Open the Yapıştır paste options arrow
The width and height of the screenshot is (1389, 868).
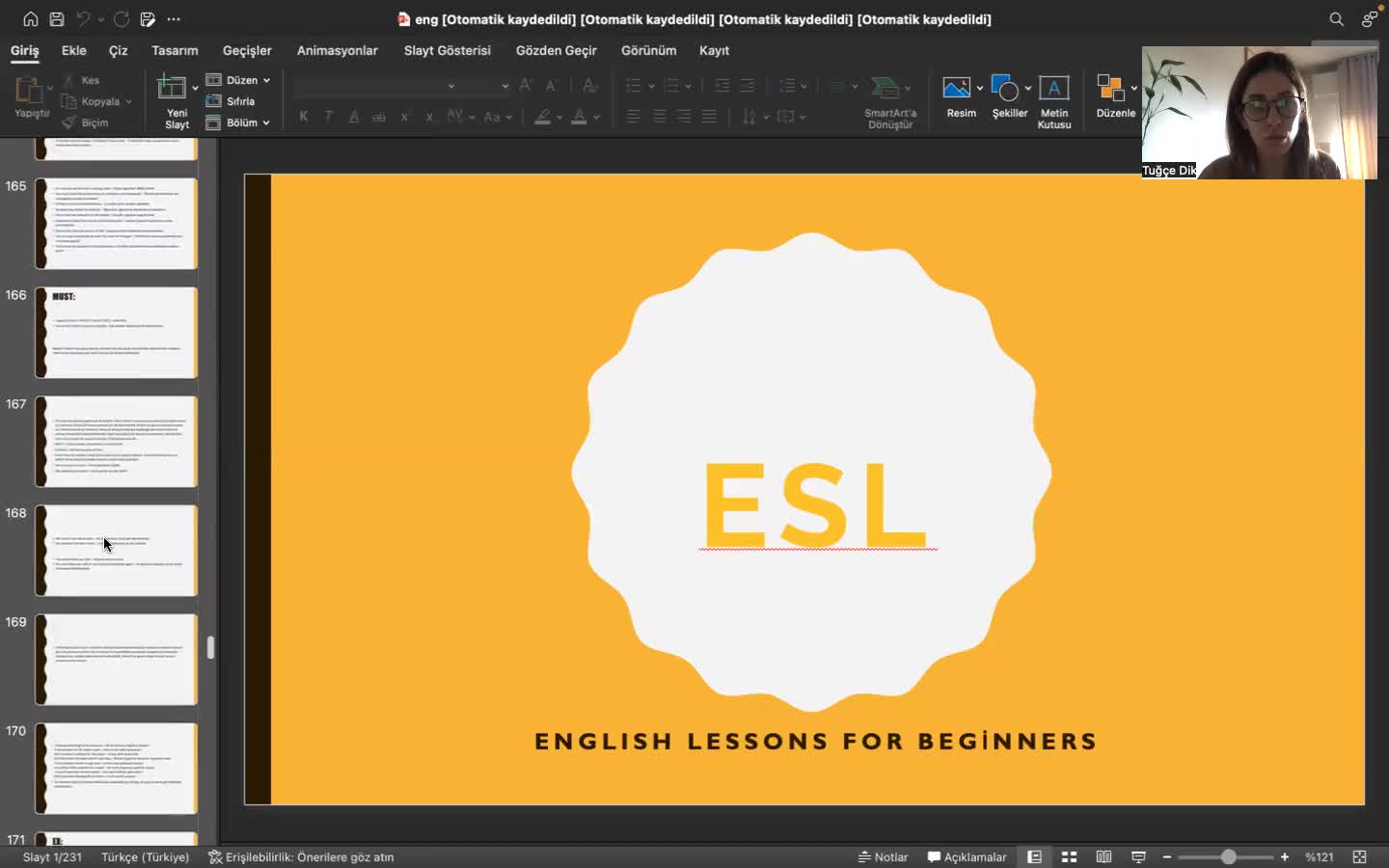pos(49,88)
